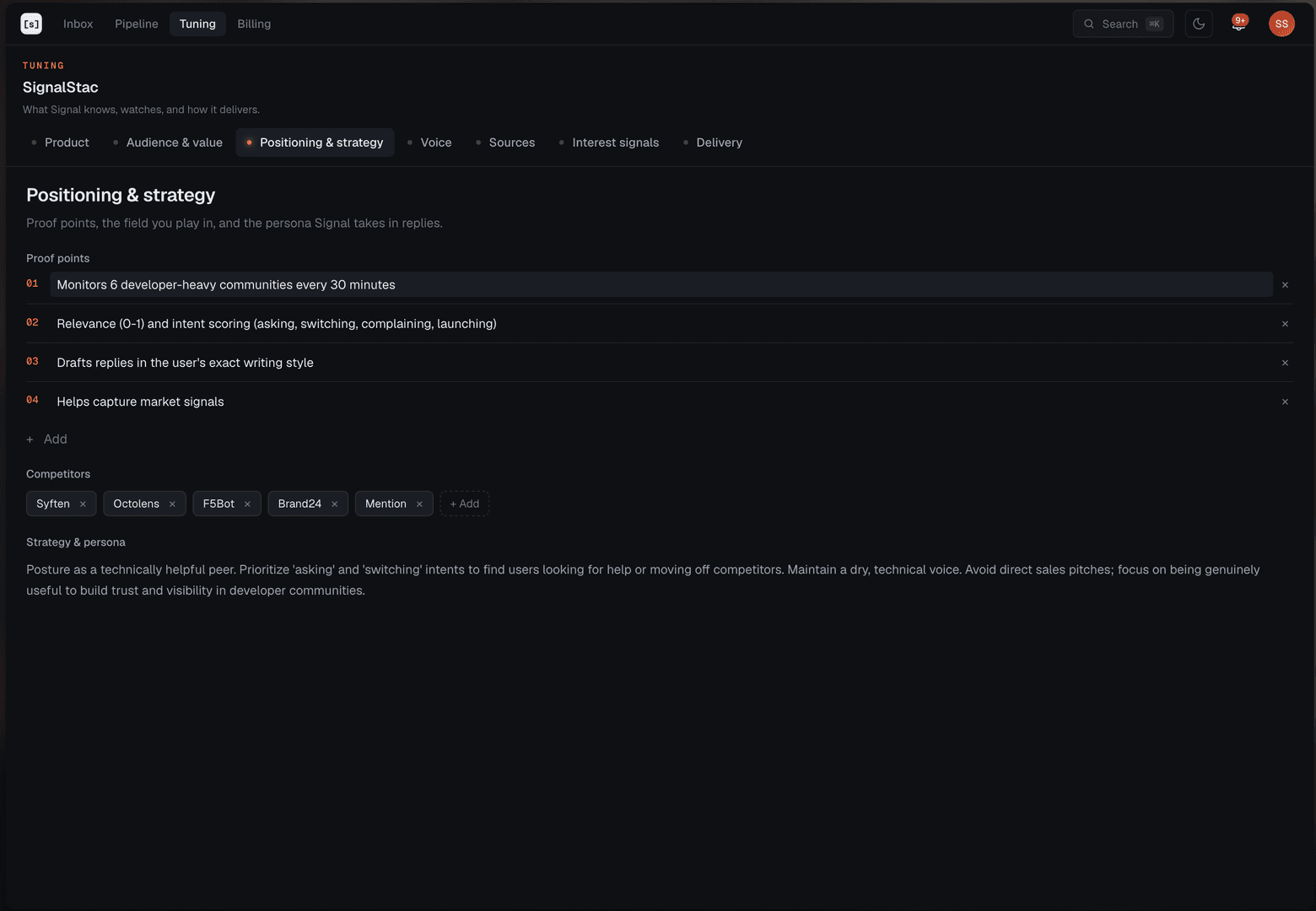Select the Positioning & strategy tab
This screenshot has width=1316, height=911.
[x=315, y=143]
